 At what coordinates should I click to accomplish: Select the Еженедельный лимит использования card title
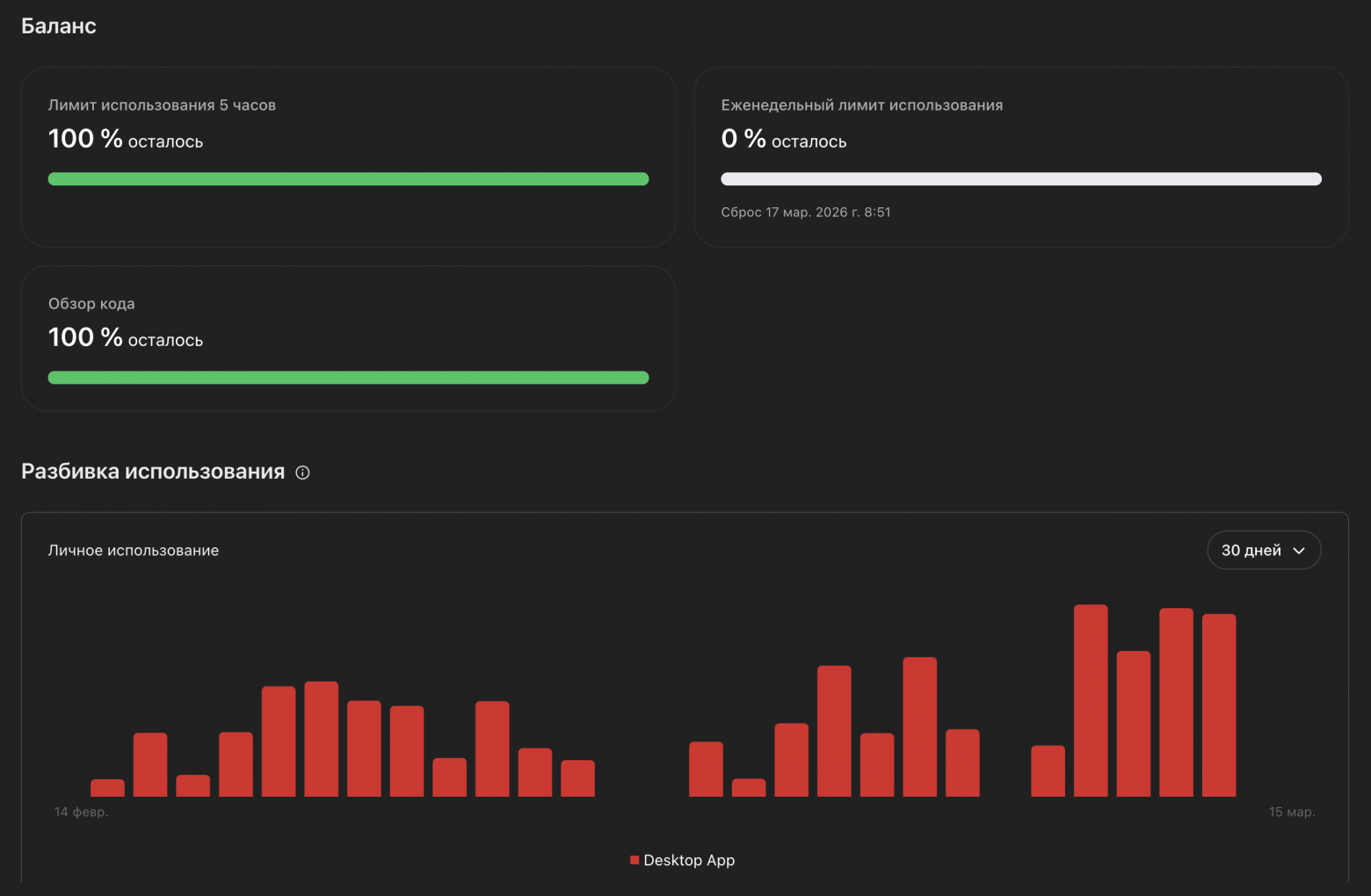coord(861,105)
